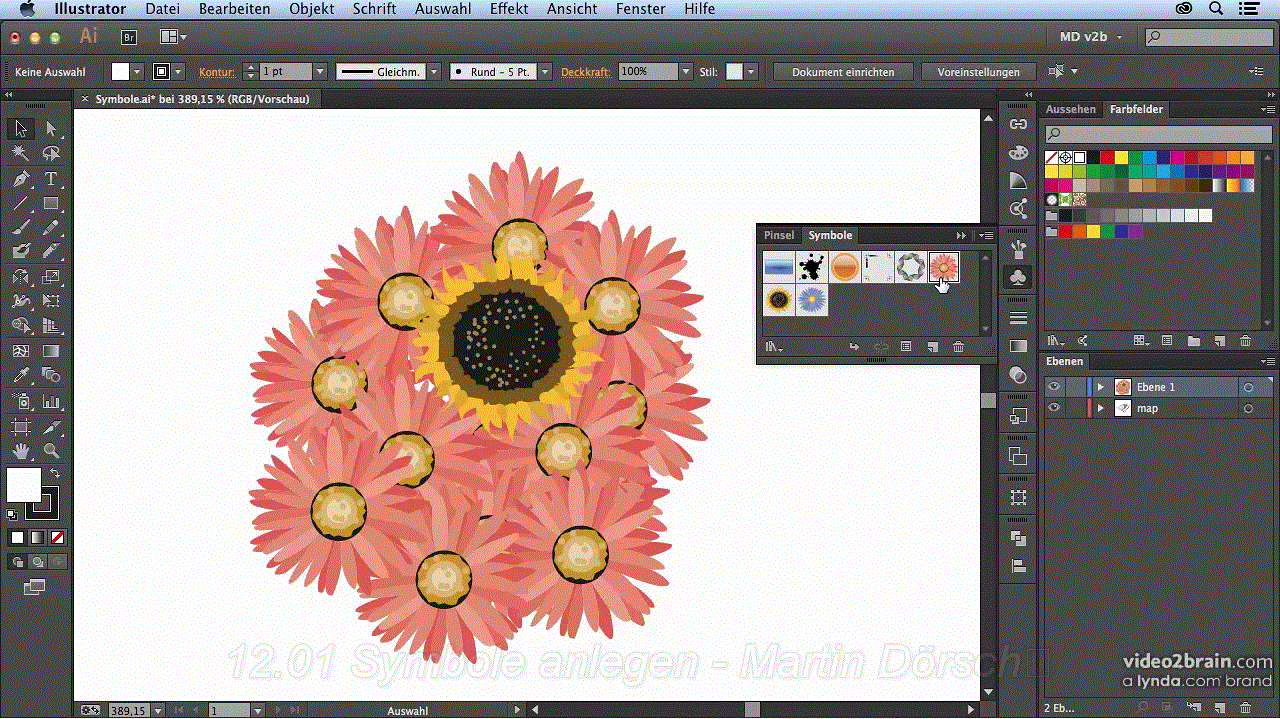Click the Deckkraft label link
This screenshot has height=719, width=1280.
pos(585,72)
